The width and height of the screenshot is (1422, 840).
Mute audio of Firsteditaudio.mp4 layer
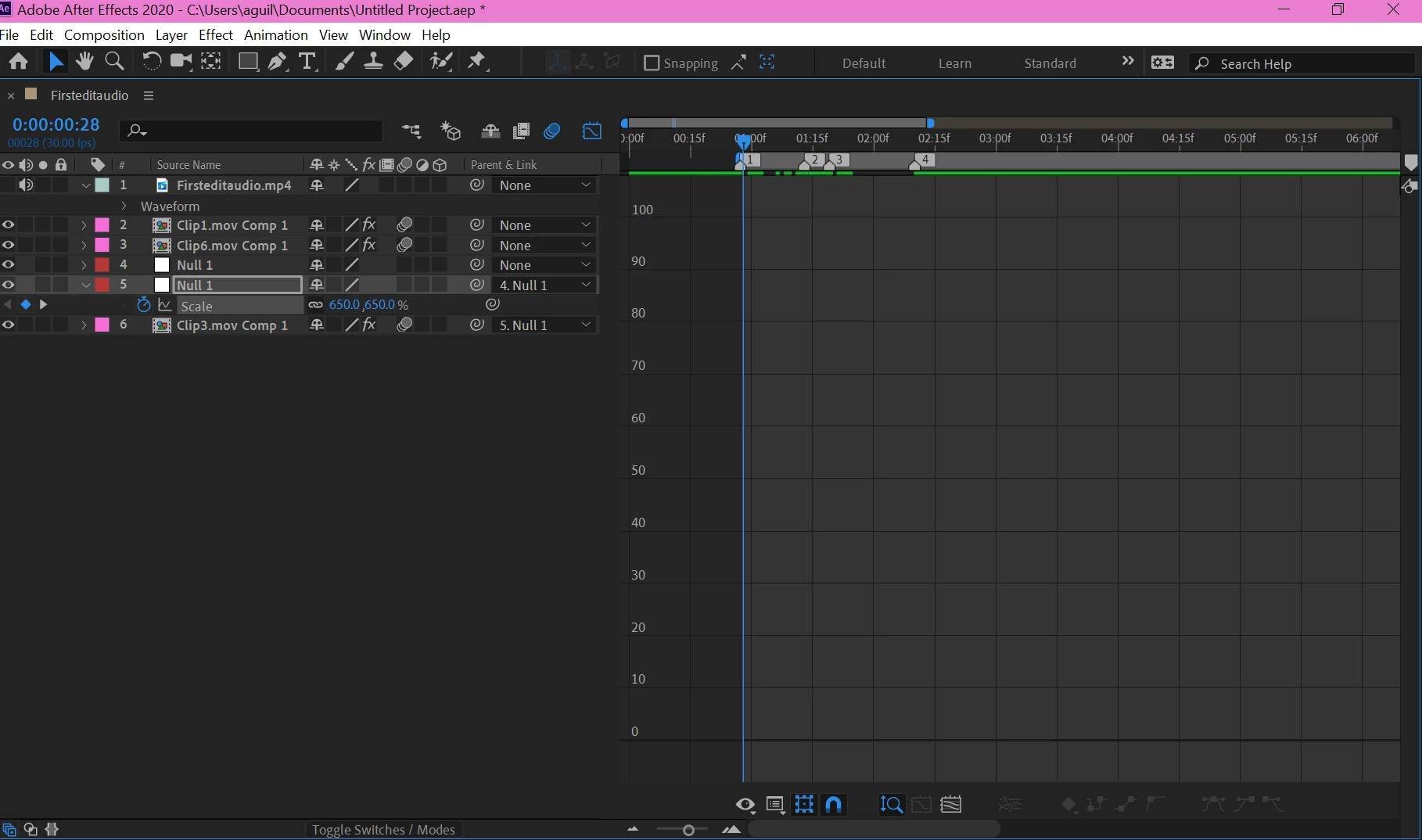26,185
